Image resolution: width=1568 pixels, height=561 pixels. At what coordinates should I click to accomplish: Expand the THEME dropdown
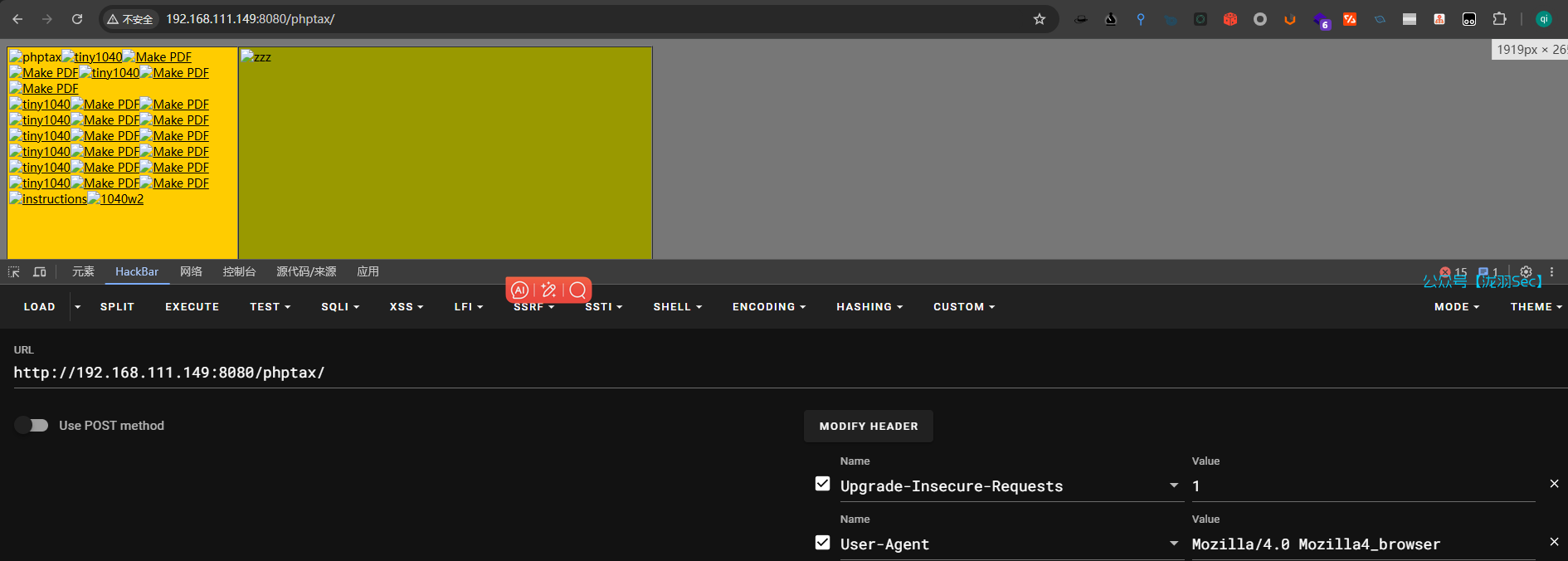(x=1536, y=307)
